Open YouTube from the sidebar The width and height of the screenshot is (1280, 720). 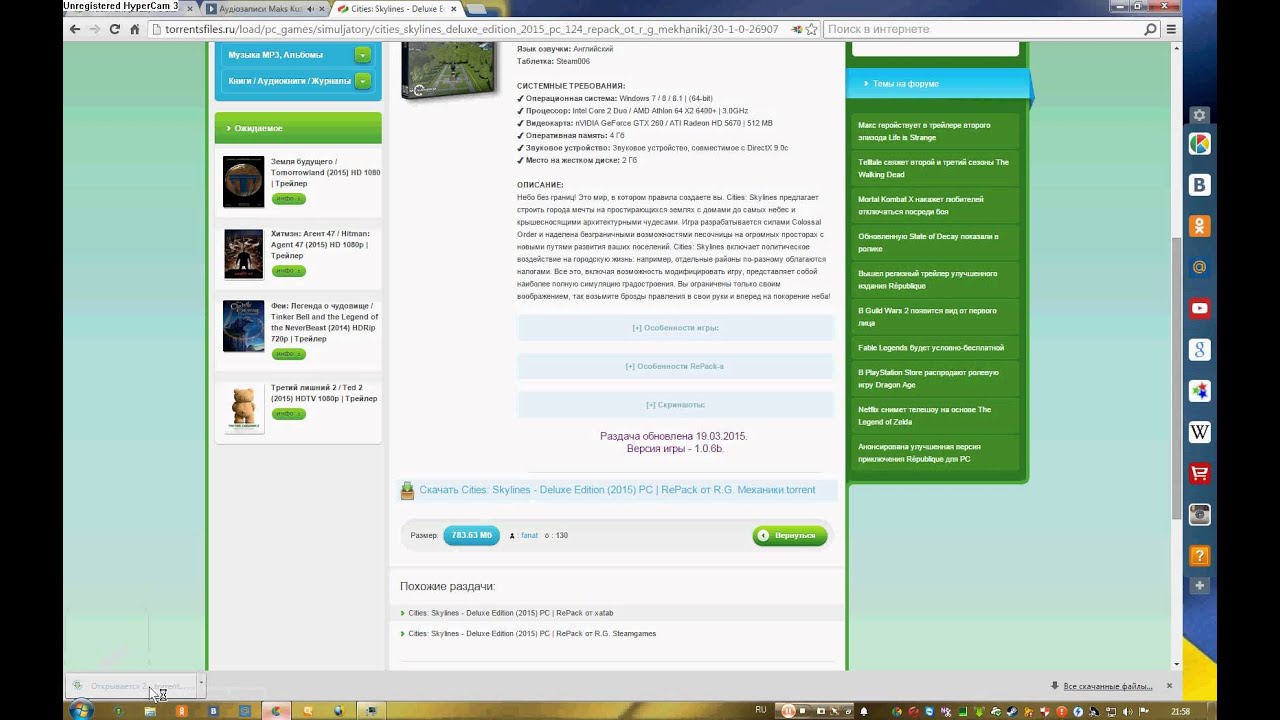(1200, 308)
